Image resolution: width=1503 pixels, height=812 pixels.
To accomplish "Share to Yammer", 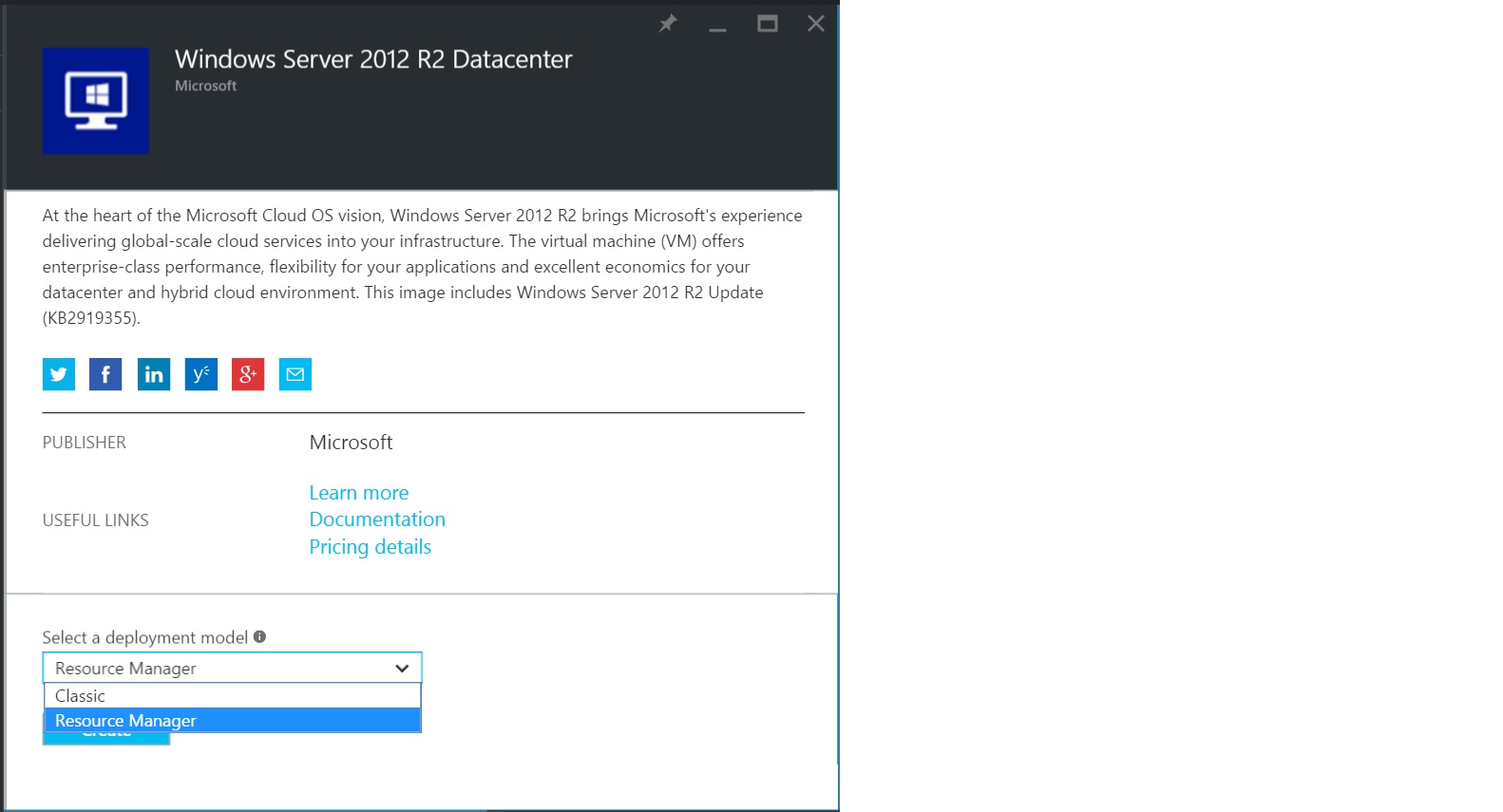I will click(x=200, y=374).
